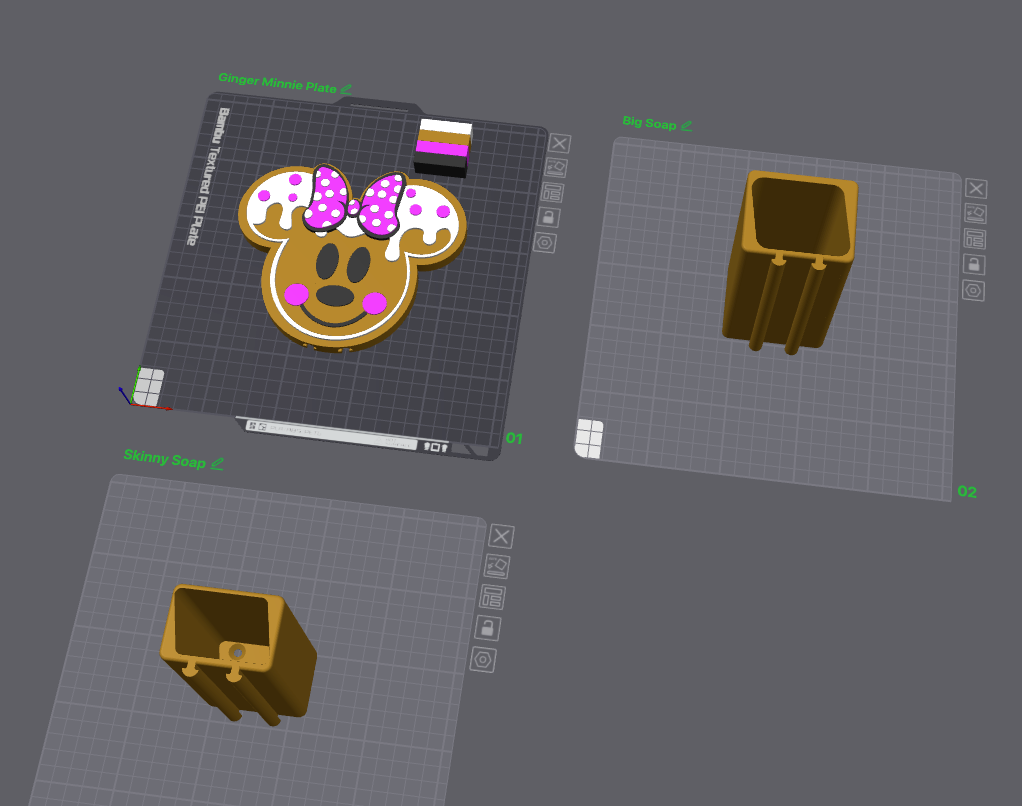Auto-orient objects on Ginger Minnie Plate
Image resolution: width=1022 pixels, height=806 pixels.
(557, 168)
